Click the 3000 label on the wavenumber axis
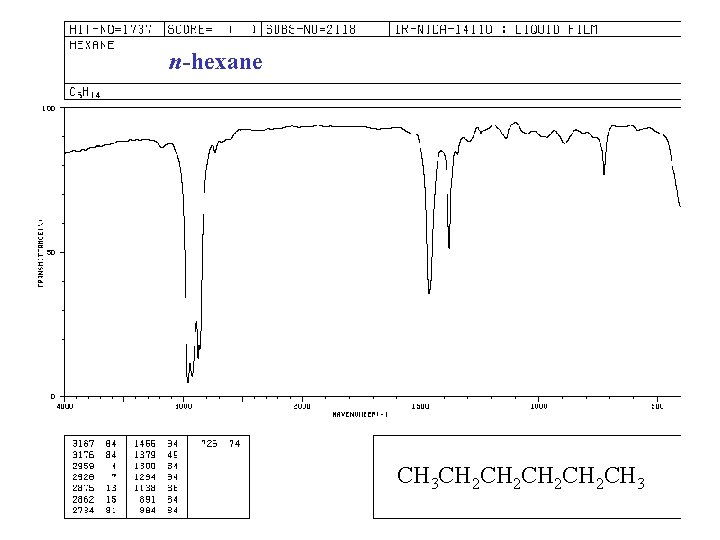The width and height of the screenshot is (720, 540). [x=184, y=406]
